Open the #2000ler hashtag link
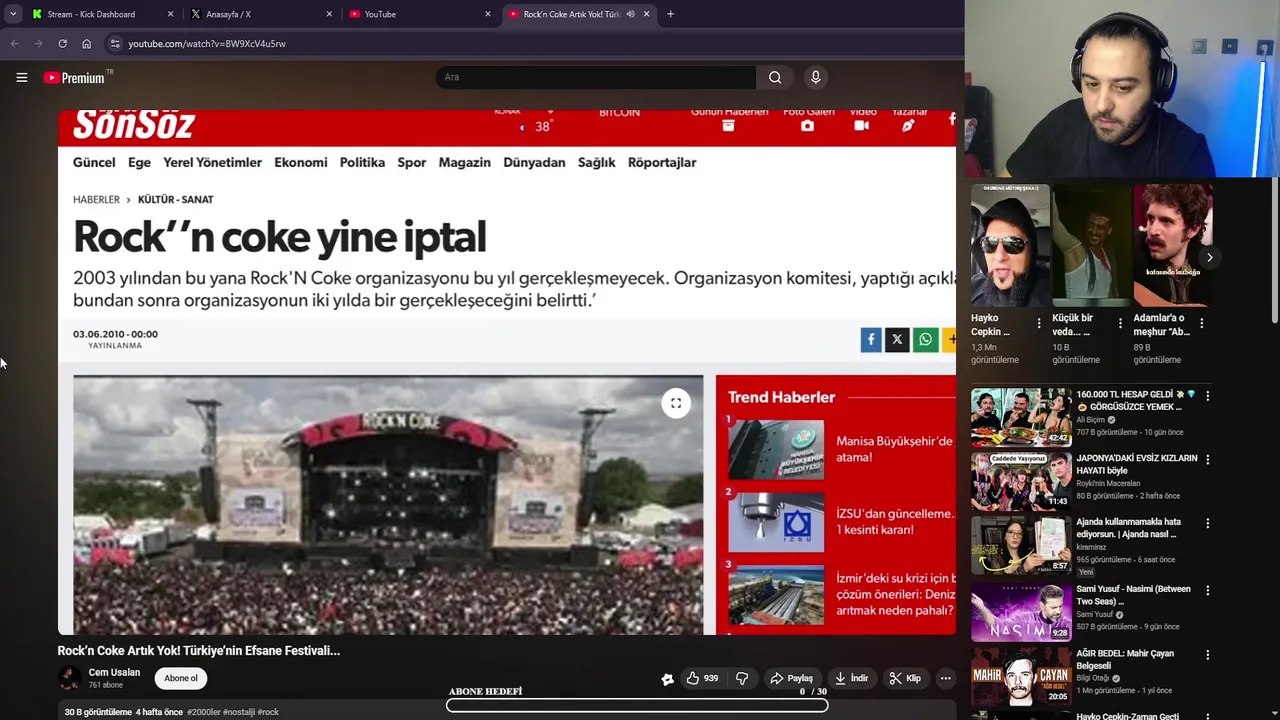Screen dimensions: 1280x720 203,712
